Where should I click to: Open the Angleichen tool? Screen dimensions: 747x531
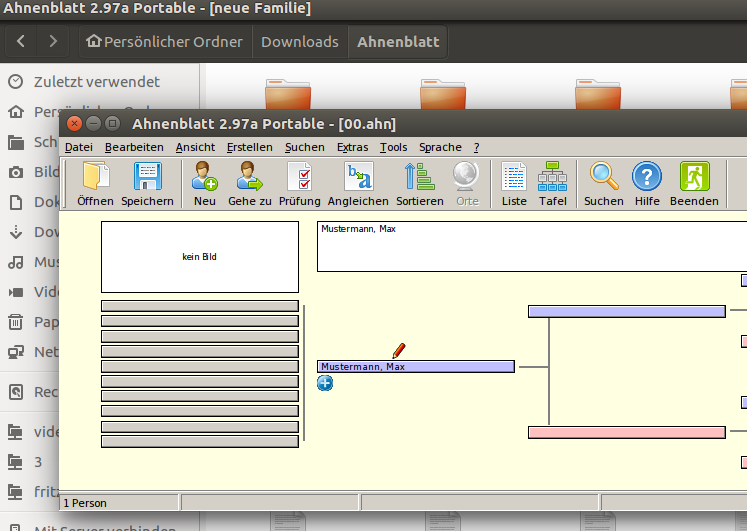[x=358, y=184]
